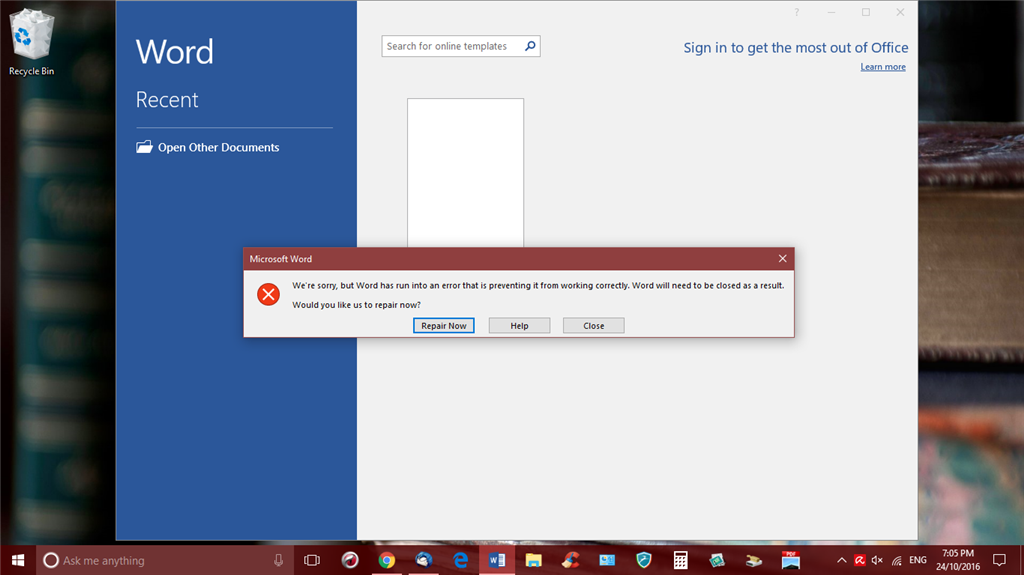
Task: Open the scanner app icon in taskbar
Action: pos(754,560)
